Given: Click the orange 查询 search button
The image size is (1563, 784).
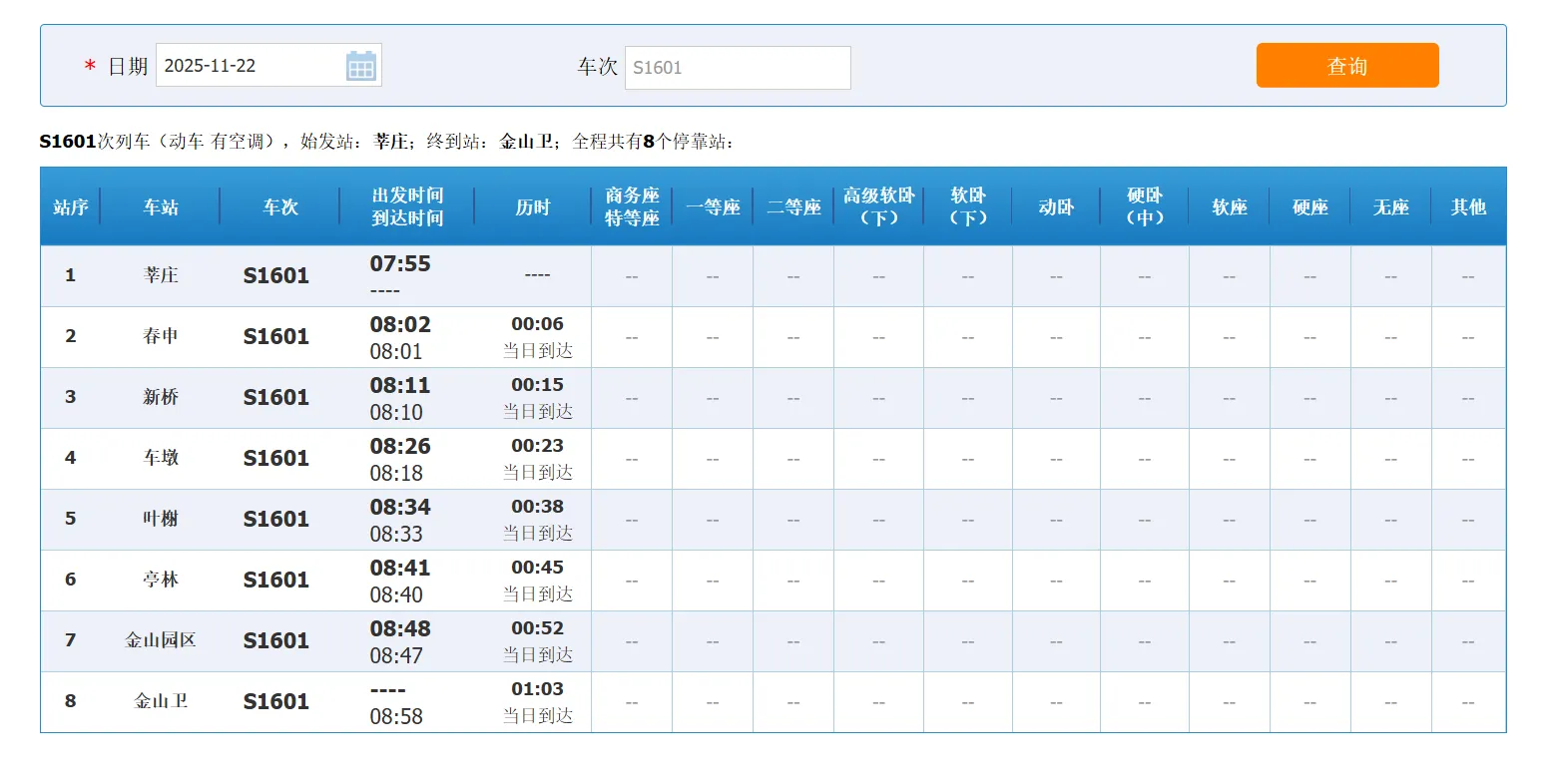Looking at the screenshot, I should tap(1346, 66).
